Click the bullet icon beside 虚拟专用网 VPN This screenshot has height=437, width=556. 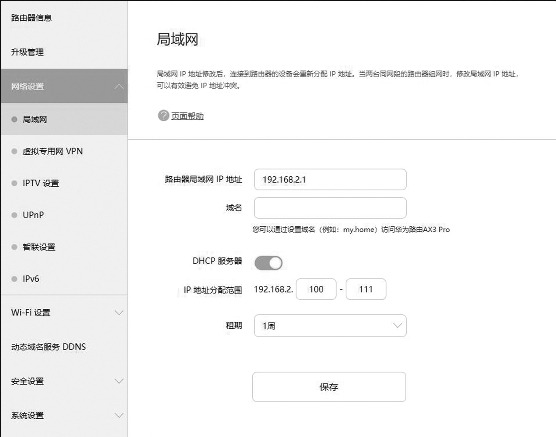pos(14,151)
